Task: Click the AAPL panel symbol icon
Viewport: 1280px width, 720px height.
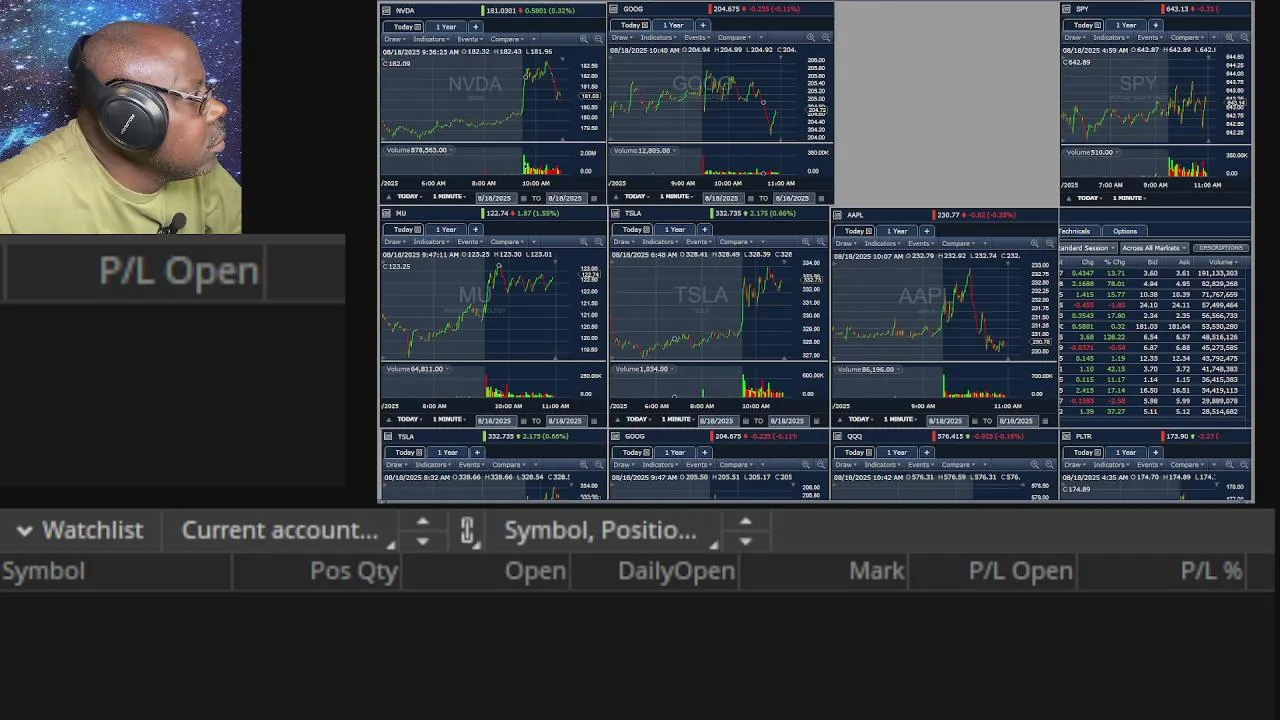Action: pyautogui.click(x=837, y=215)
